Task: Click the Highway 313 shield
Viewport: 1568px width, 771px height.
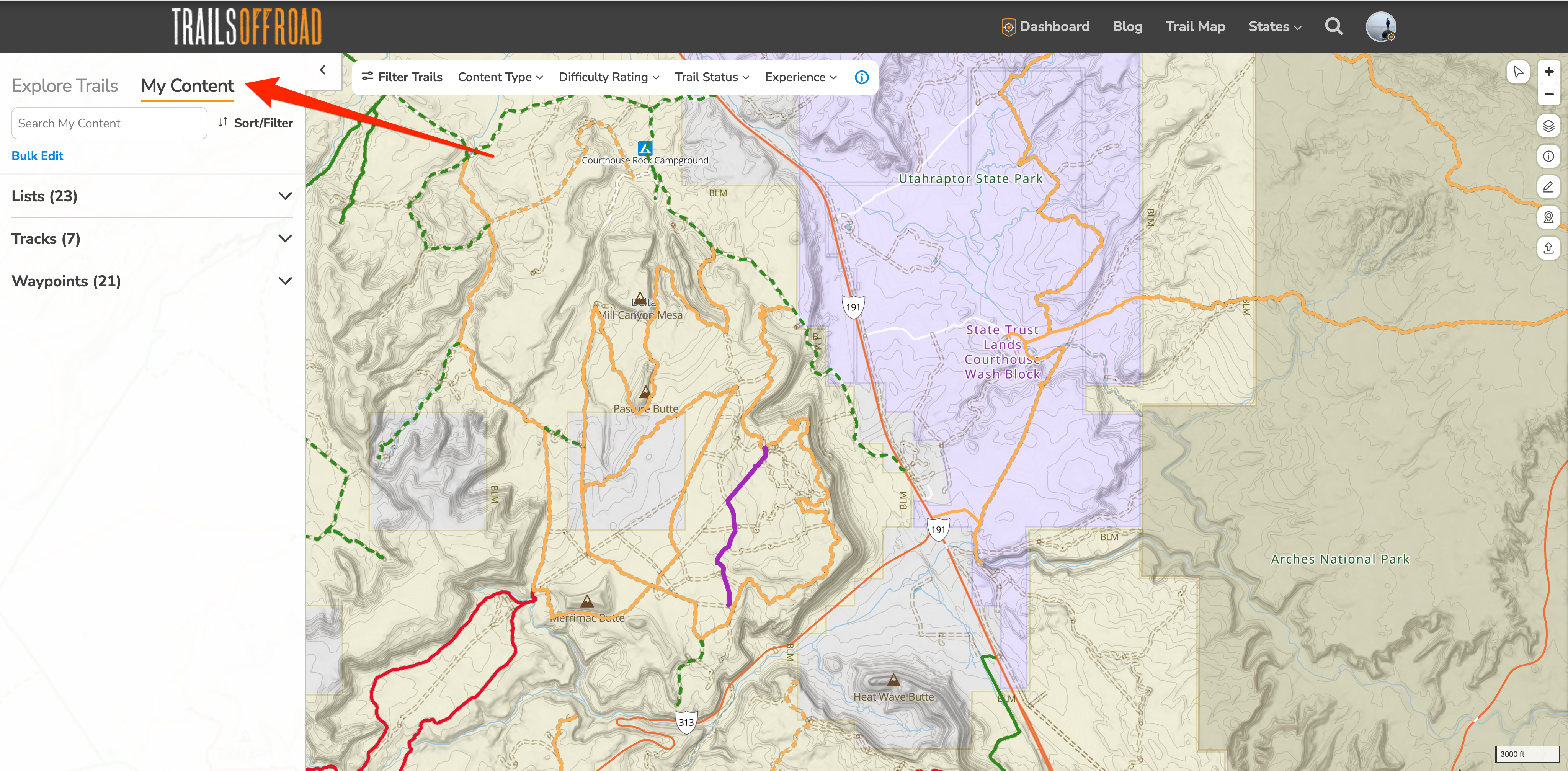Action: click(x=686, y=722)
